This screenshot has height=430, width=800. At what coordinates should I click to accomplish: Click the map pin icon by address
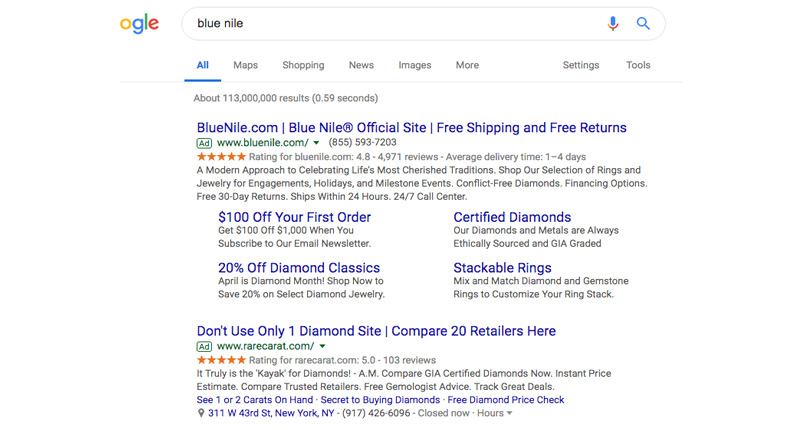(x=201, y=413)
